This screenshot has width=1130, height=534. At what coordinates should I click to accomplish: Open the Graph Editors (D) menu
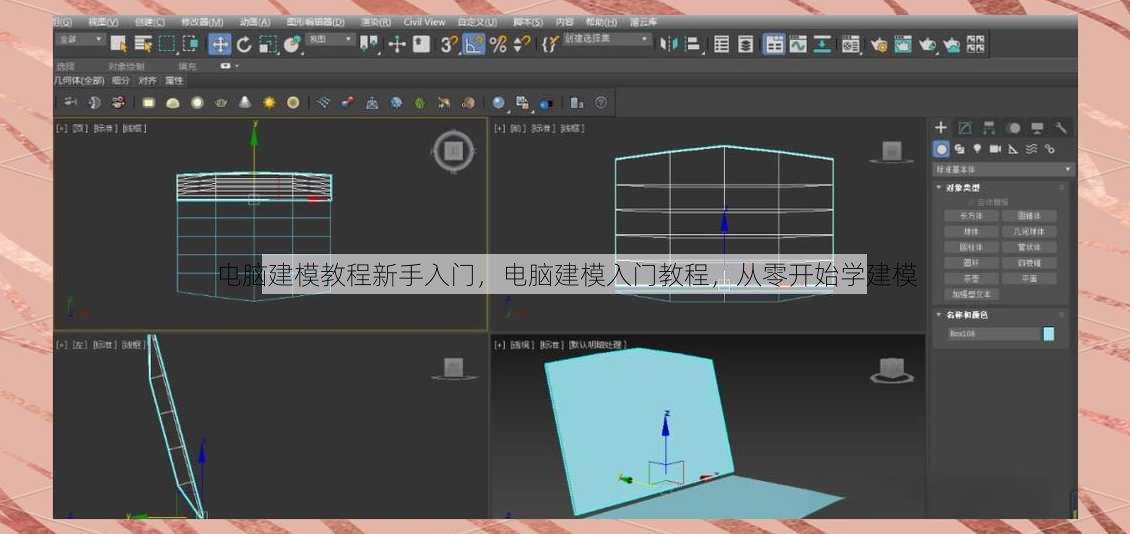pos(315,22)
